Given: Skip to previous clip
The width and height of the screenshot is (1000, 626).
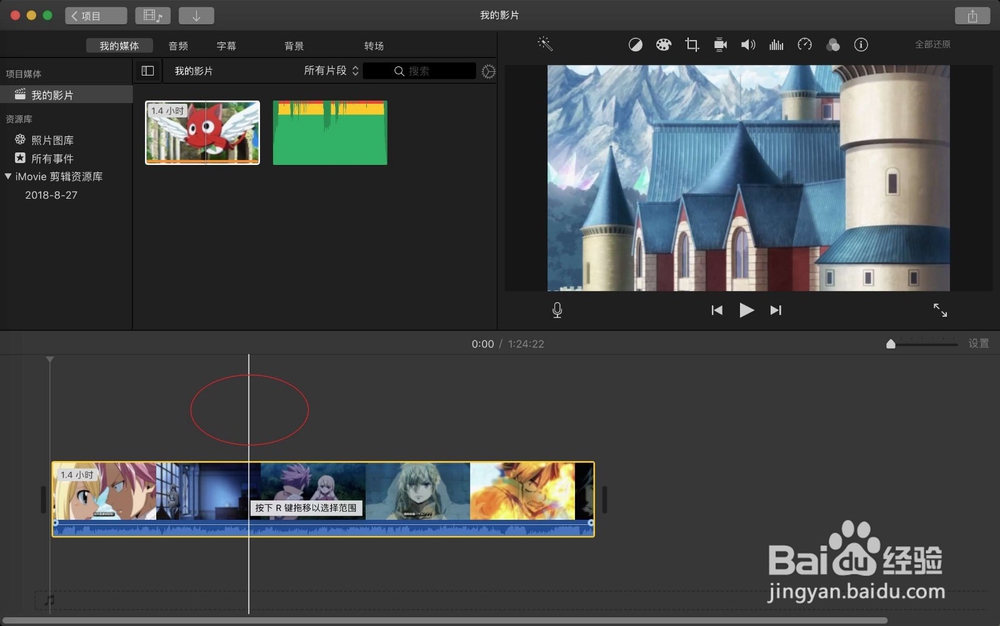Looking at the screenshot, I should [717, 310].
